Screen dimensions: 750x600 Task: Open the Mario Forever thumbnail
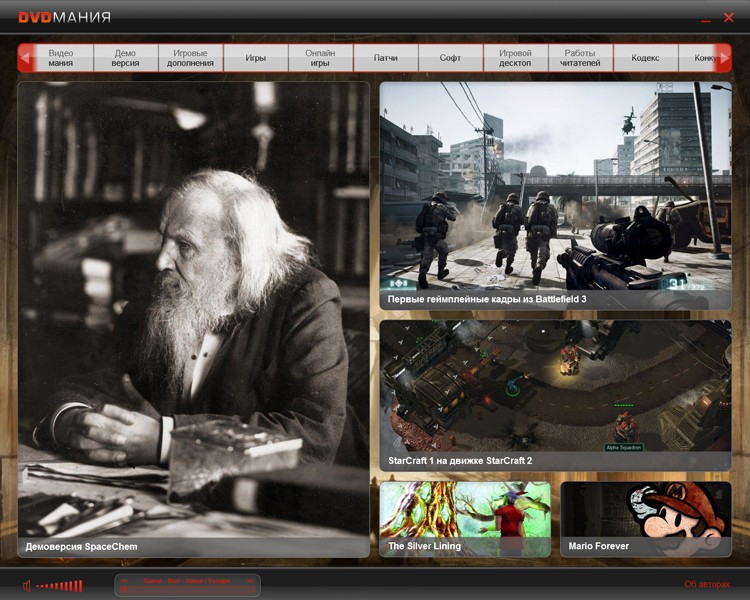[645, 518]
